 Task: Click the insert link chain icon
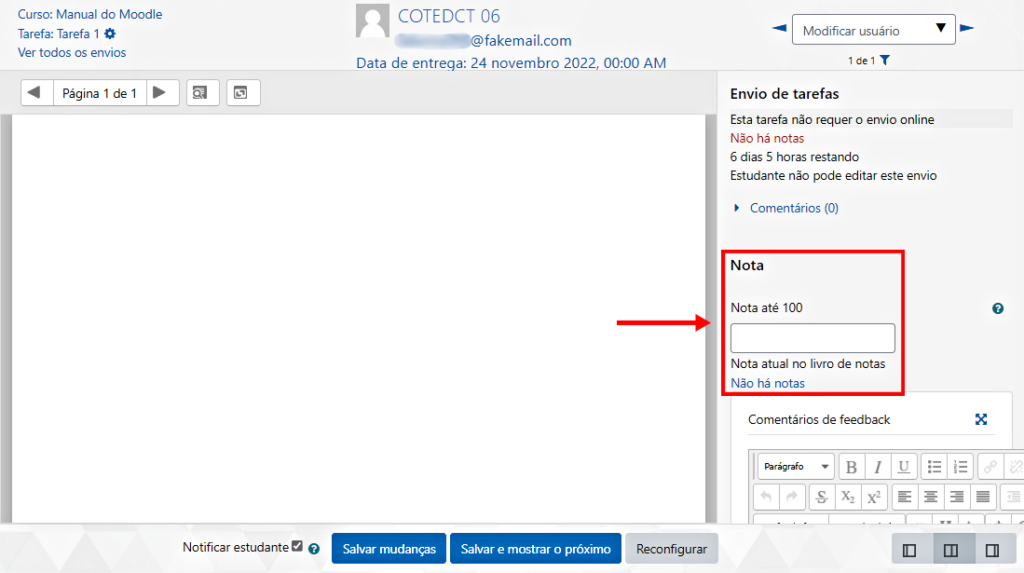pyautogui.click(x=990, y=467)
